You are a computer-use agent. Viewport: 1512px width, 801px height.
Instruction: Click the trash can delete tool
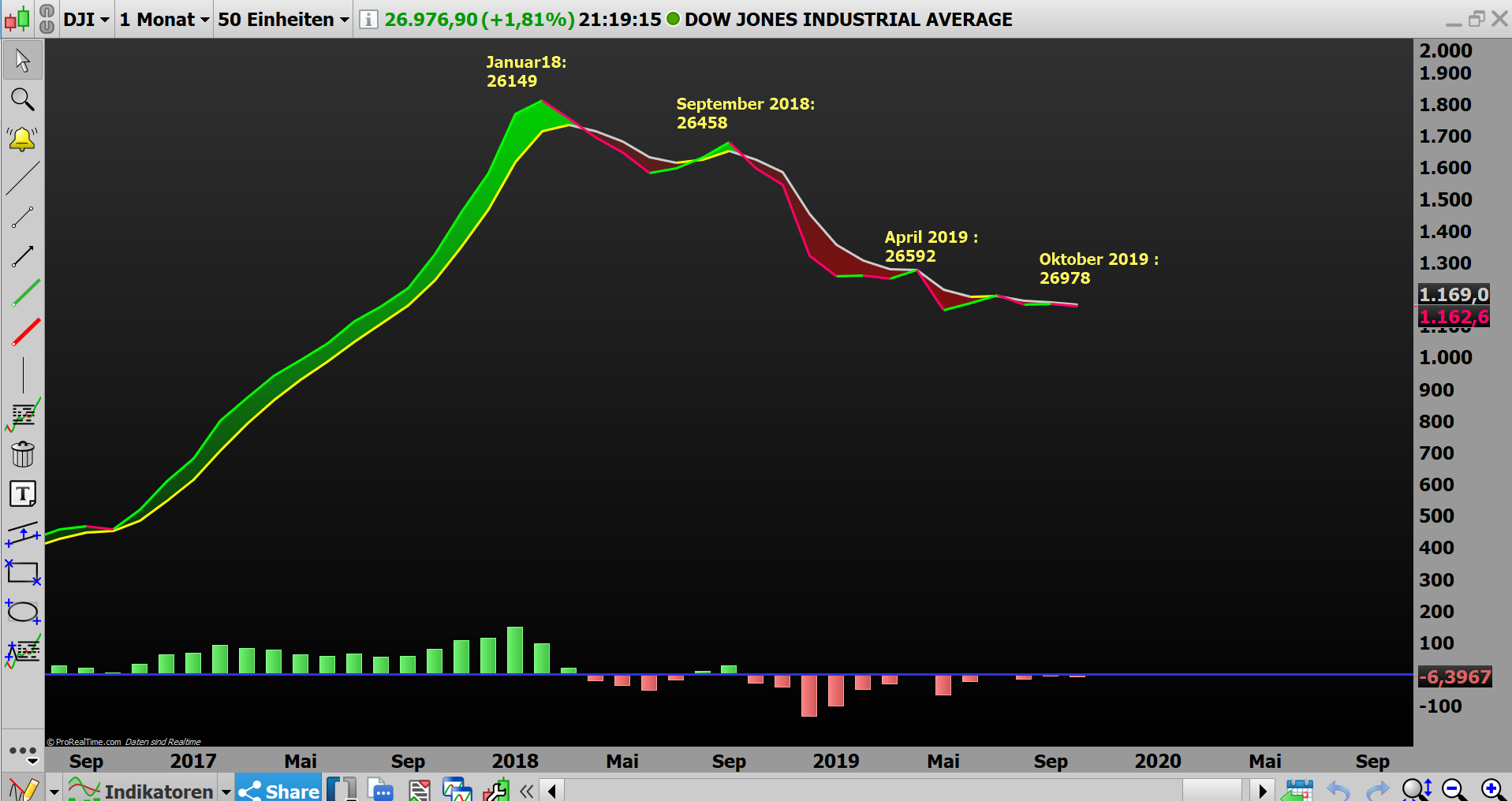coord(23,454)
